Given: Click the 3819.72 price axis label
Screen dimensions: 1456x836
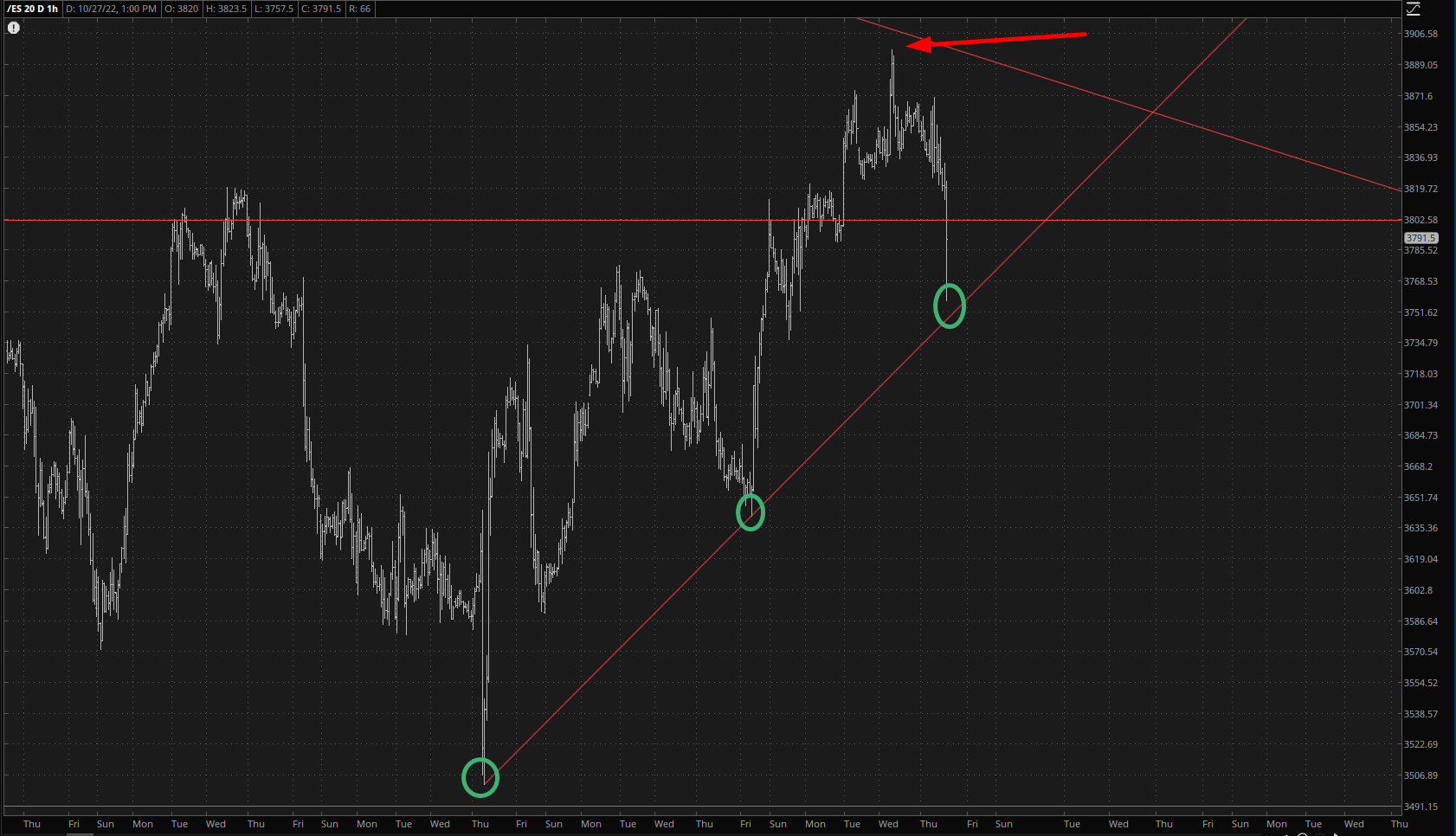Looking at the screenshot, I should (1421, 189).
